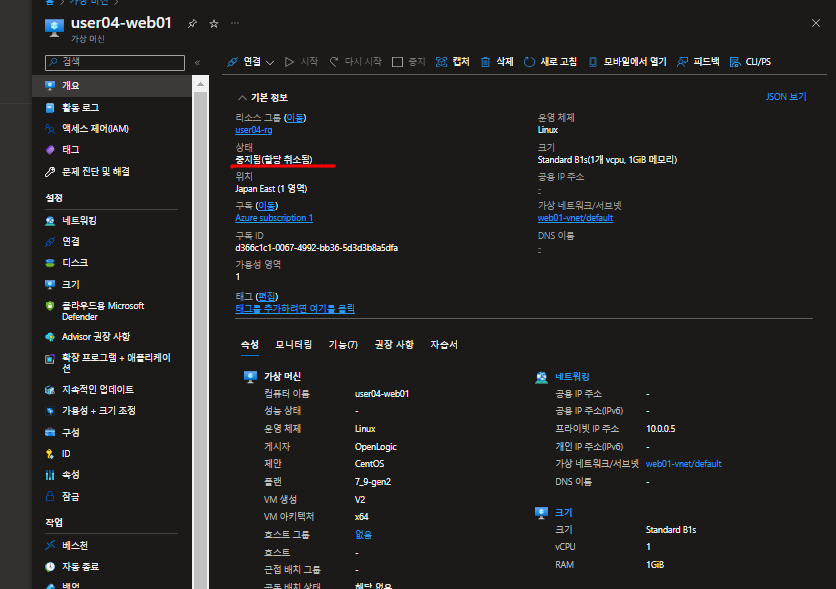Click the sidebar scrollbar up arrow
Image resolution: width=836 pixels, height=589 pixels.
(200, 84)
